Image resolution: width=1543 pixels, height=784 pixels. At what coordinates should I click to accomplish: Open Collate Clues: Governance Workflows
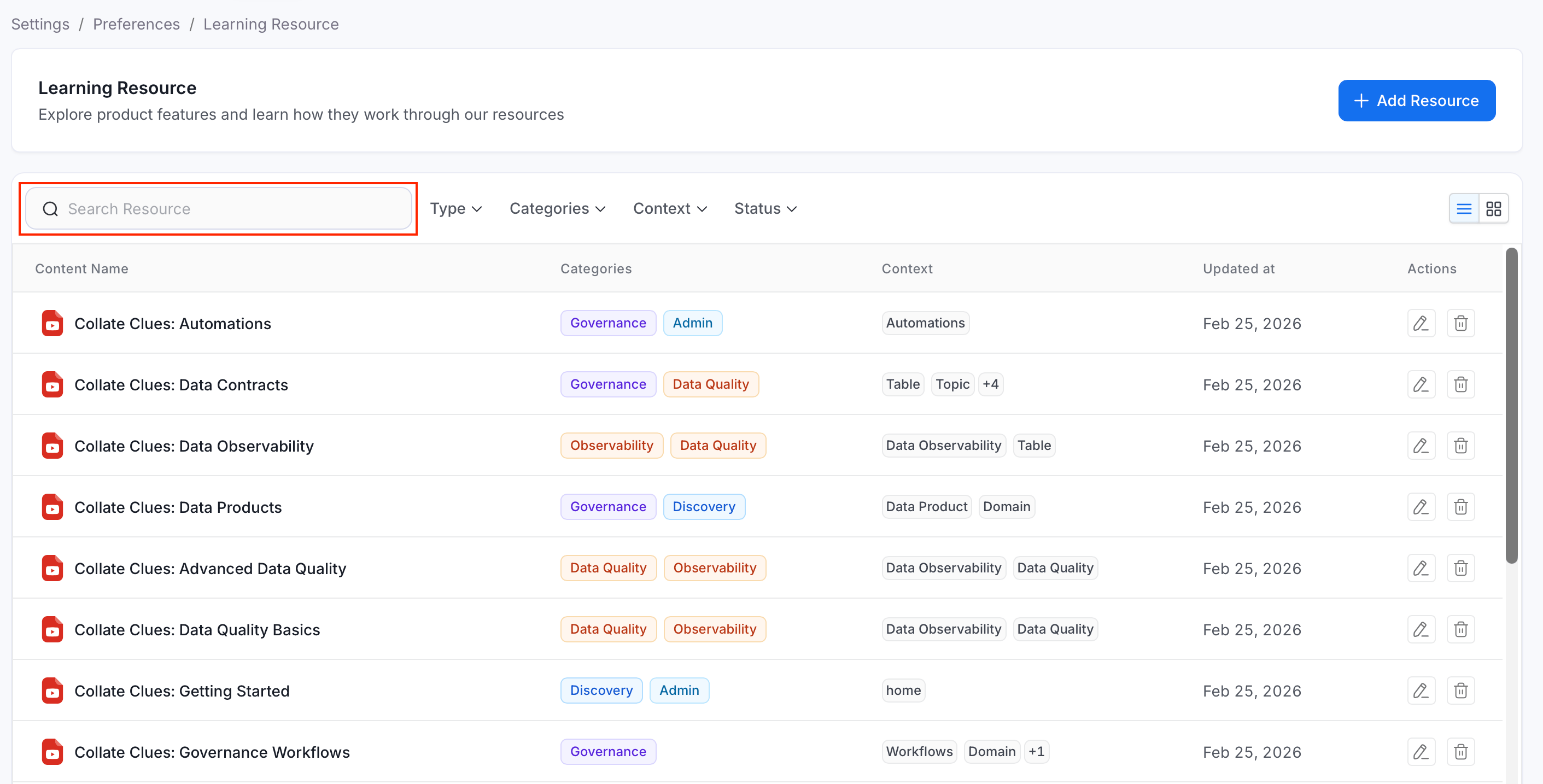pos(212,752)
